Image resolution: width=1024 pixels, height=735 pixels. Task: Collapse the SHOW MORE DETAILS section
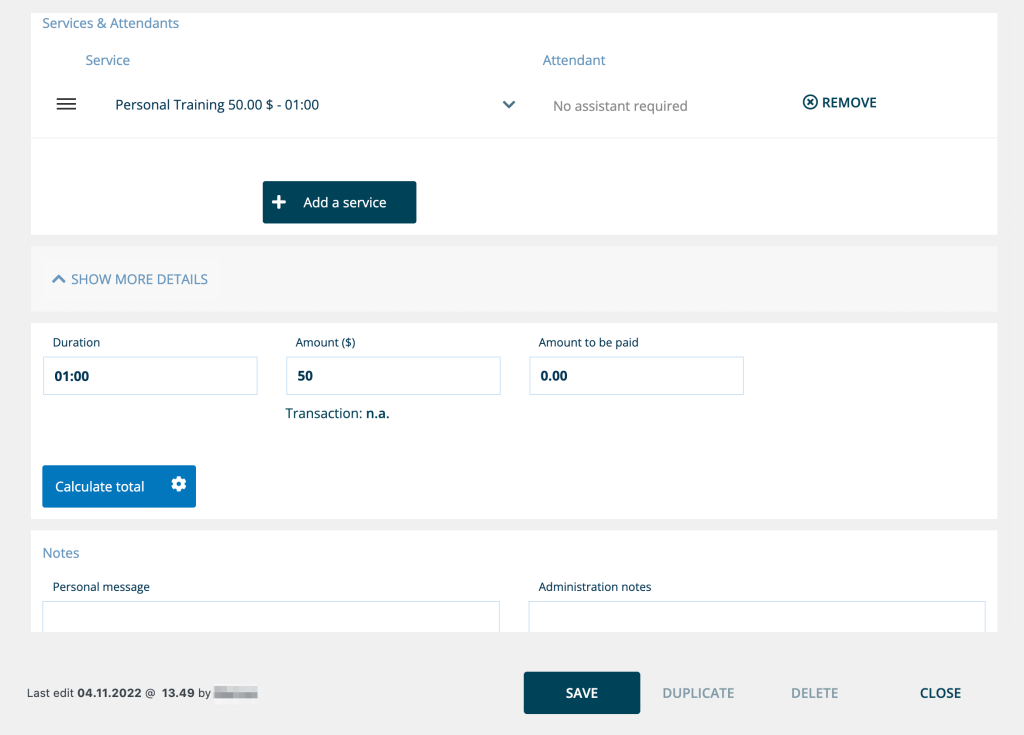[x=139, y=279]
